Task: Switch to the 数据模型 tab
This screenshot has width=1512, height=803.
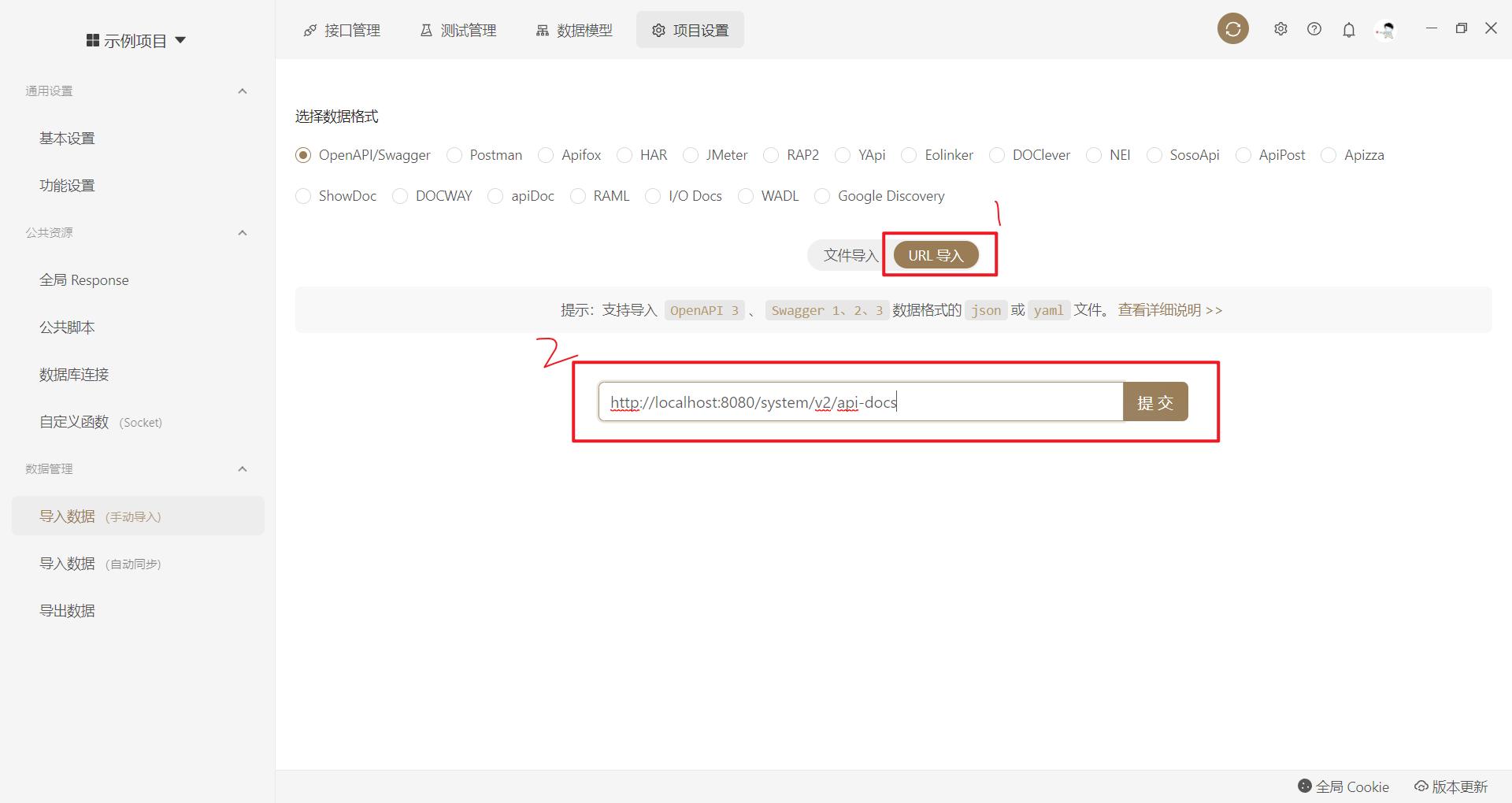Action: click(x=574, y=30)
